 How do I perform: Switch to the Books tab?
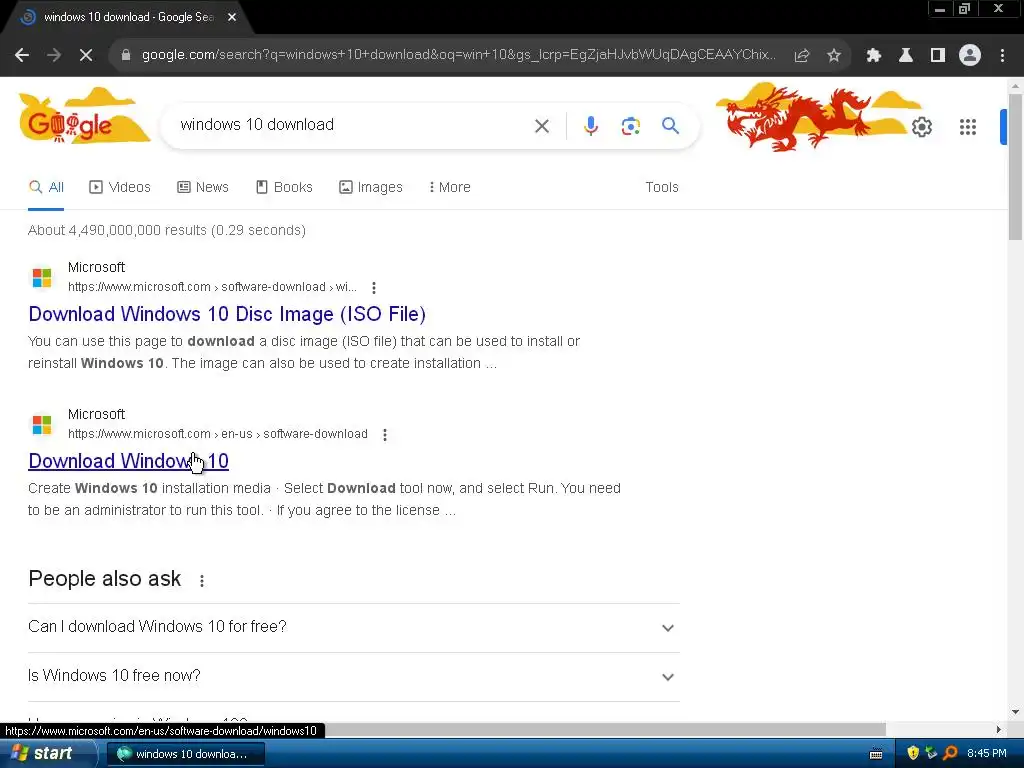(x=284, y=187)
